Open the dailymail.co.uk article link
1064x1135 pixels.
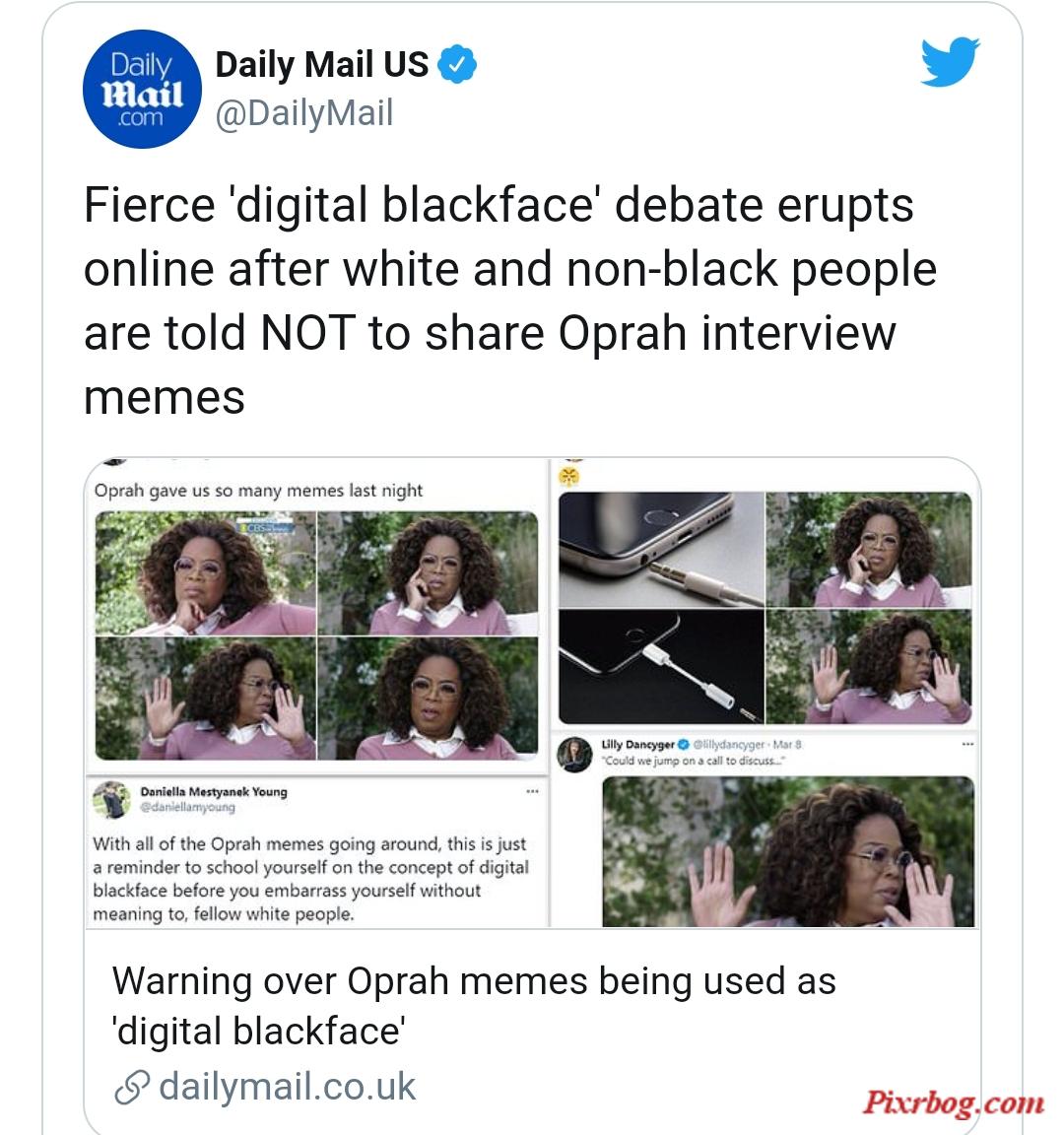pos(288,1087)
